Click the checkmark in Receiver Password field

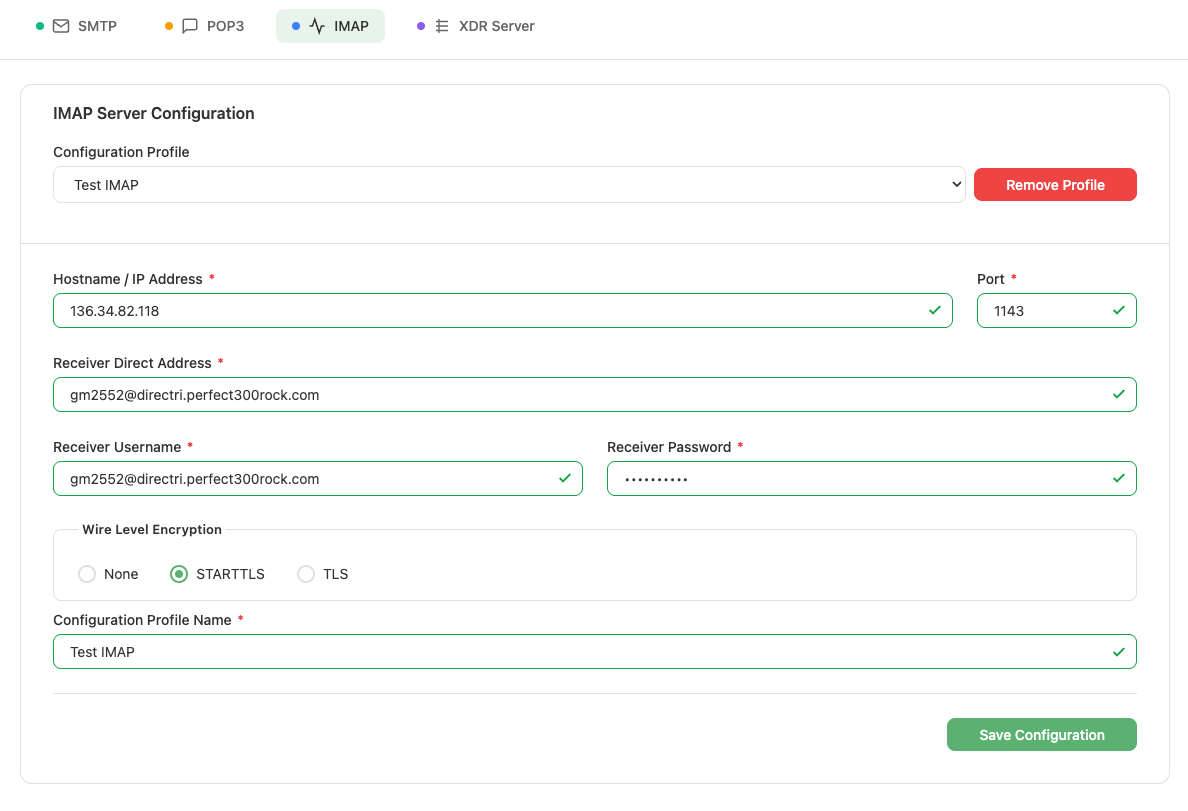coord(1119,479)
